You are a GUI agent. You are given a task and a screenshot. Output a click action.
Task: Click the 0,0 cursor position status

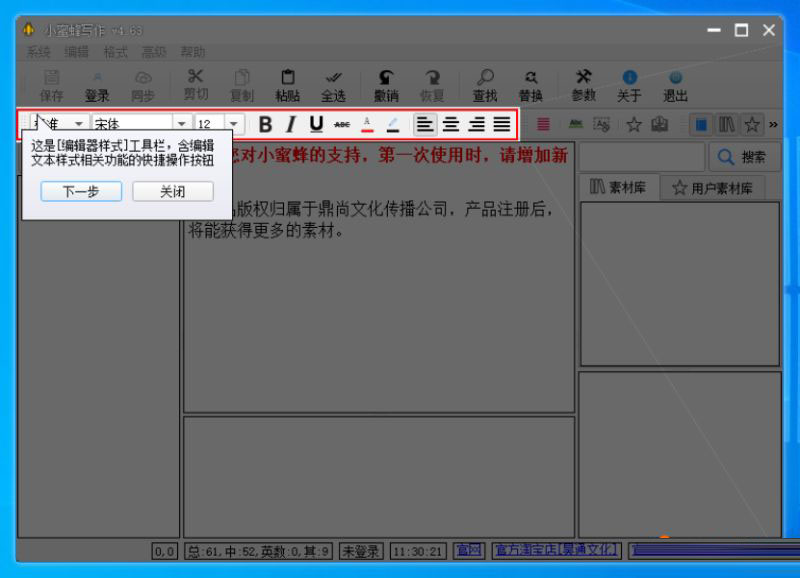pos(164,551)
